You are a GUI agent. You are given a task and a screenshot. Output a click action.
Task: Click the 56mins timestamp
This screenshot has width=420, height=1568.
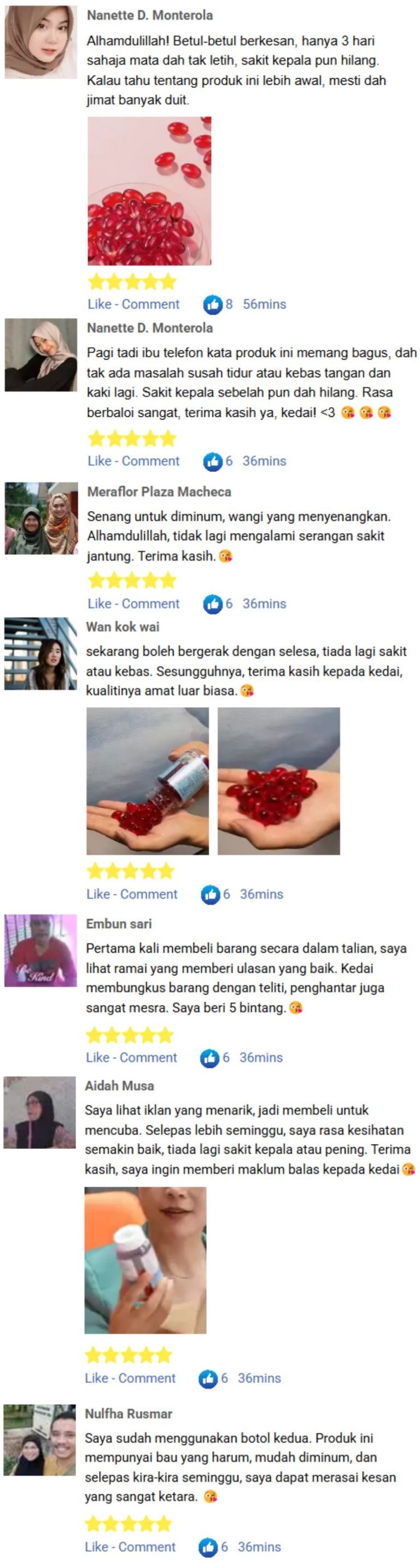265,304
